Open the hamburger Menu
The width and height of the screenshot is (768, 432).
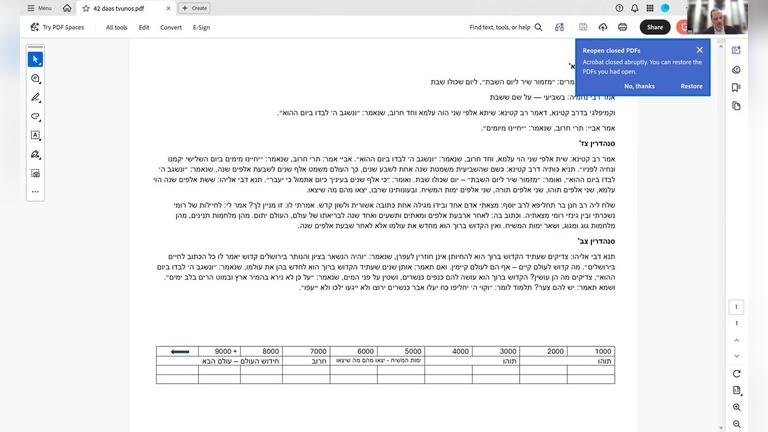click(x=40, y=8)
